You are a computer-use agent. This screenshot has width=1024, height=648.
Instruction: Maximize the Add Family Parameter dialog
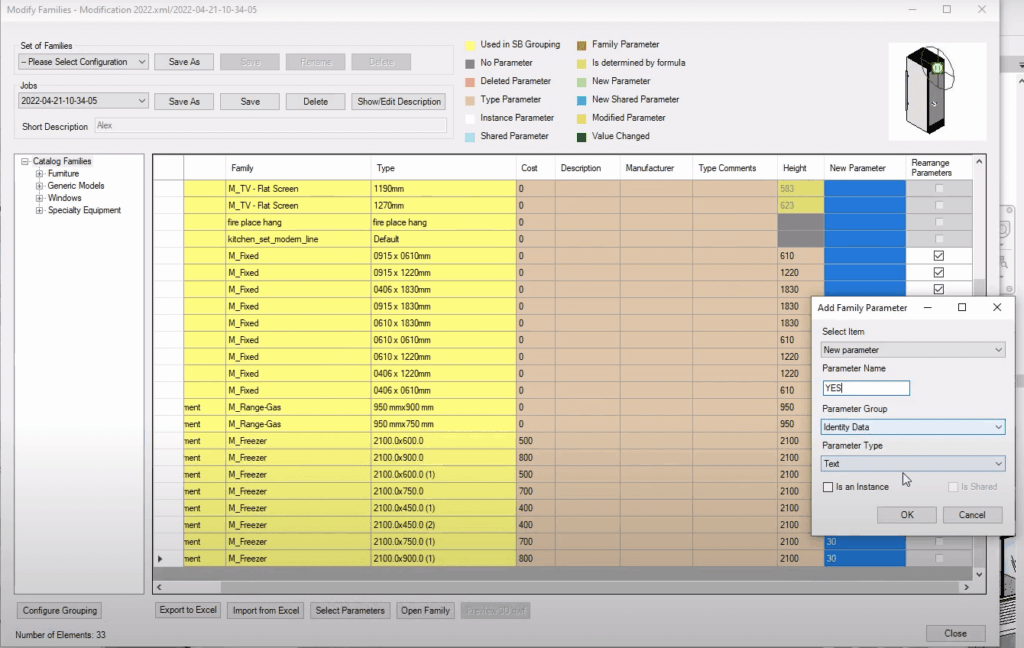tap(961, 308)
